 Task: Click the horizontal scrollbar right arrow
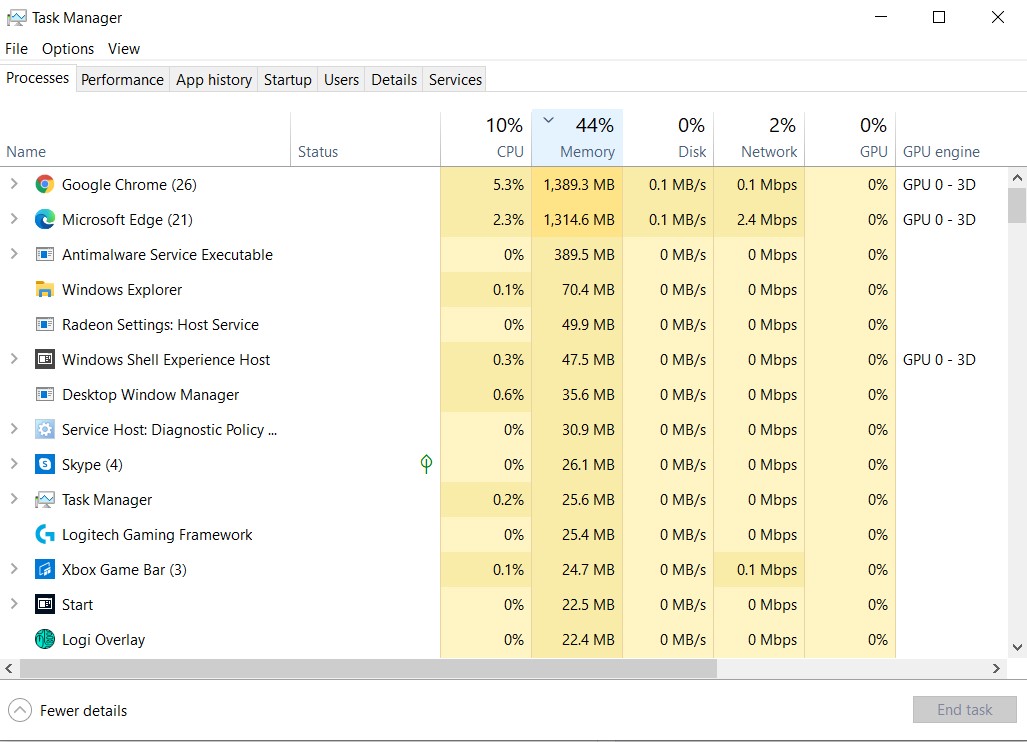tap(996, 668)
